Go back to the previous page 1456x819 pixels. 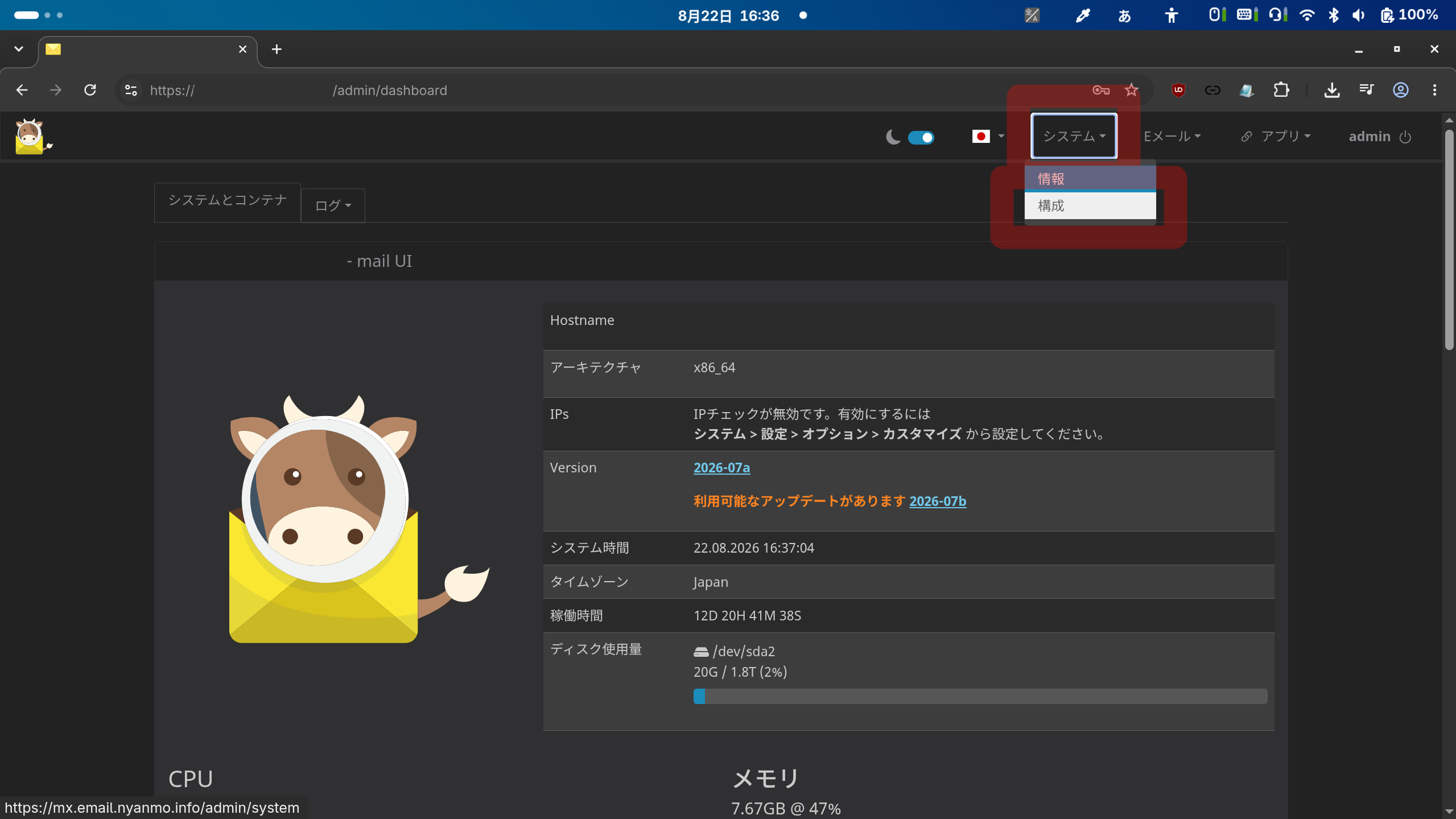(x=22, y=90)
